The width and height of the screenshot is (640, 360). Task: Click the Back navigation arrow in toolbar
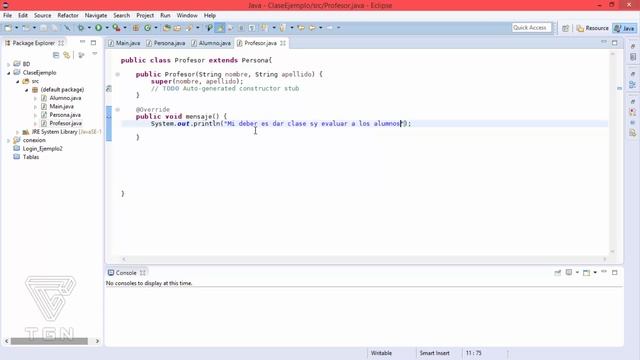(312, 28)
